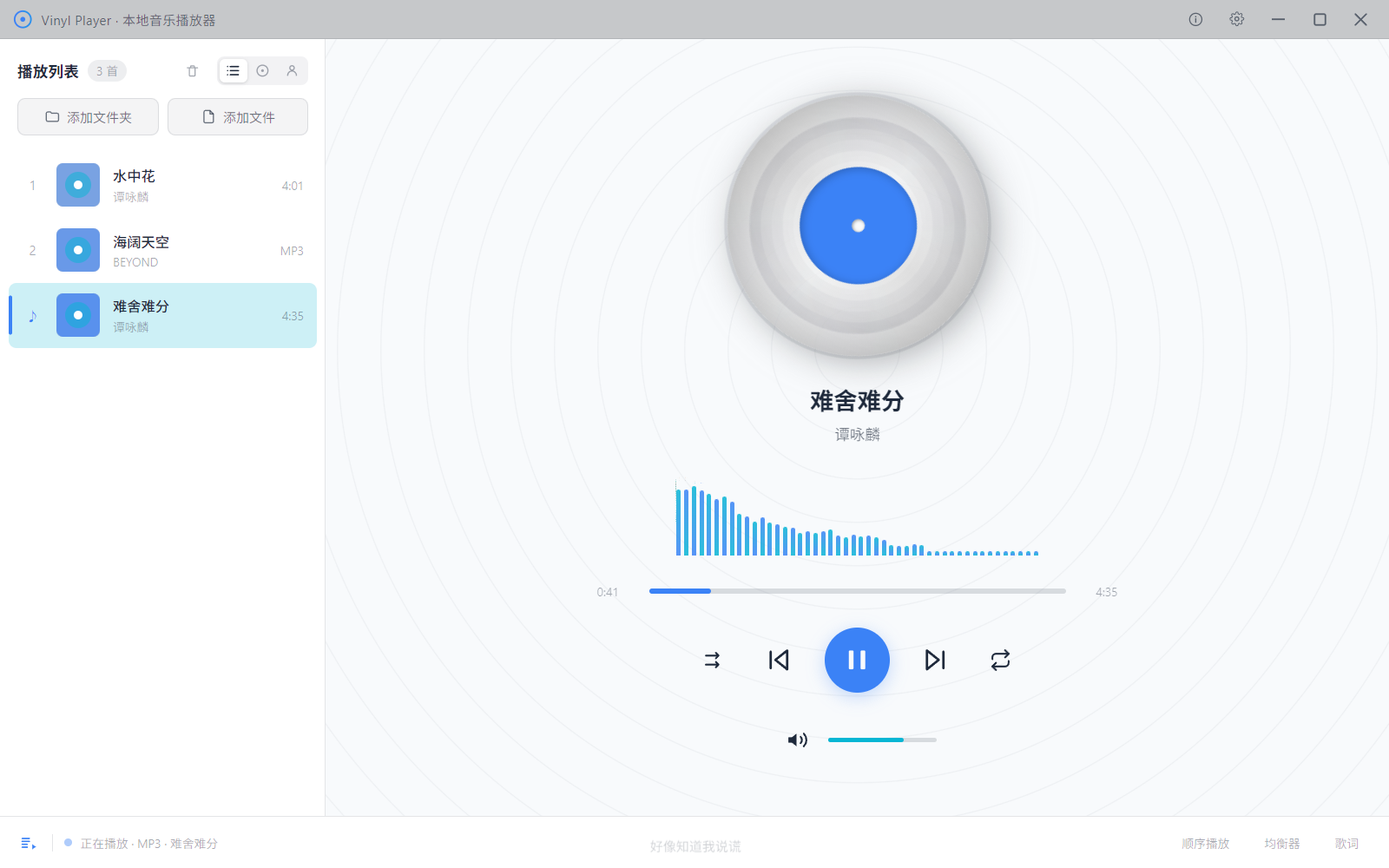Switch to artist view icon

click(292, 71)
